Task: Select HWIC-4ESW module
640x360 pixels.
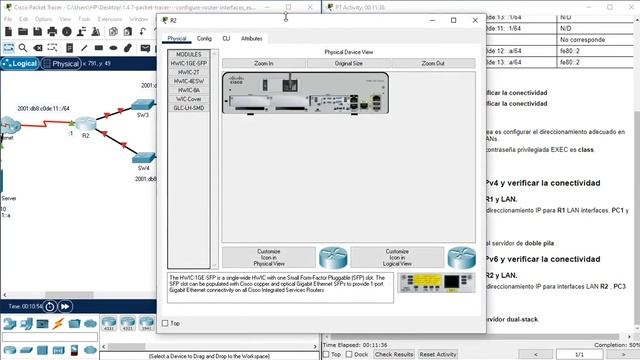Action: (189, 81)
